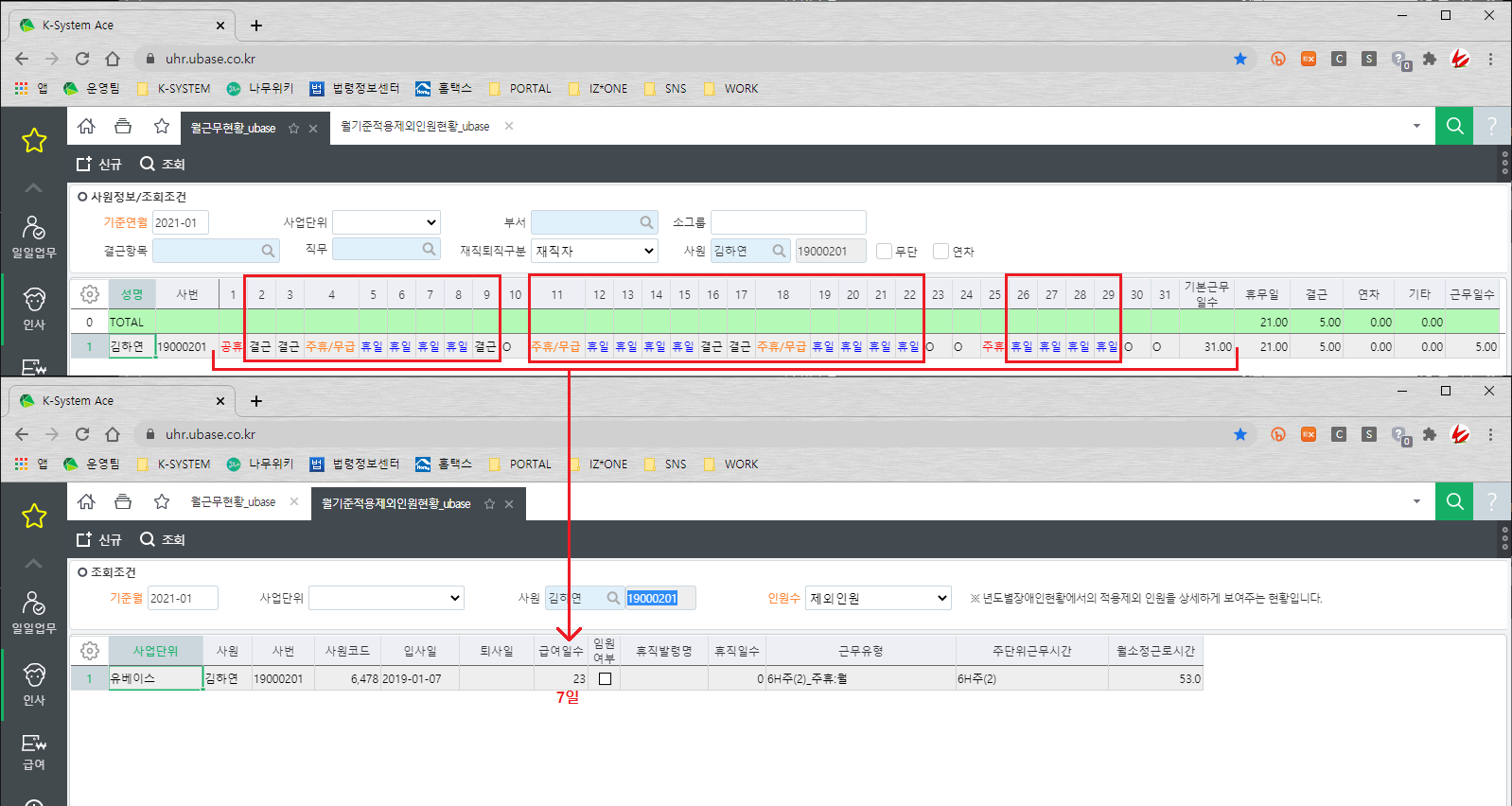Click browser reload button in upper window
Viewport: 1512px width, 806px height.
(82, 59)
